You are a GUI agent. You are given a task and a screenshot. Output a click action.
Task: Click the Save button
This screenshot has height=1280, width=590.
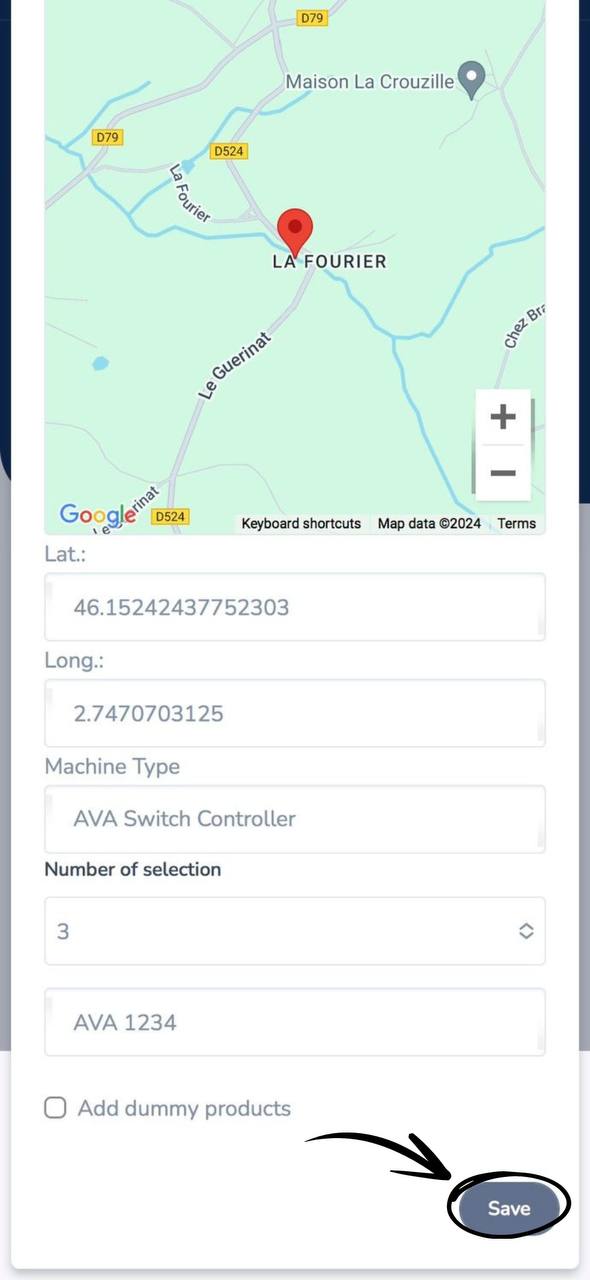coord(509,1208)
